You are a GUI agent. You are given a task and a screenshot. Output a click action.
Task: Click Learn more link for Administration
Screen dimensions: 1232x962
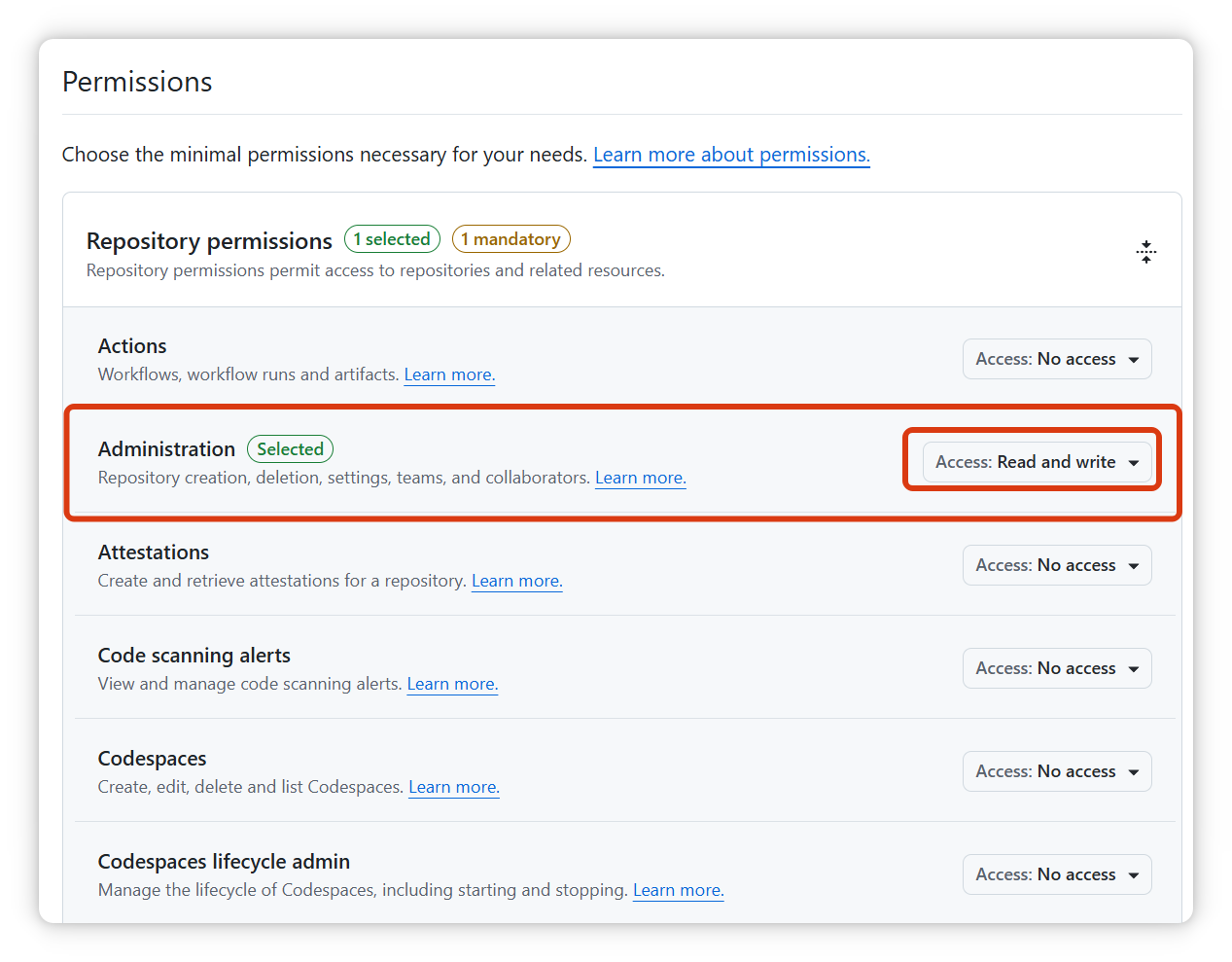[640, 478]
